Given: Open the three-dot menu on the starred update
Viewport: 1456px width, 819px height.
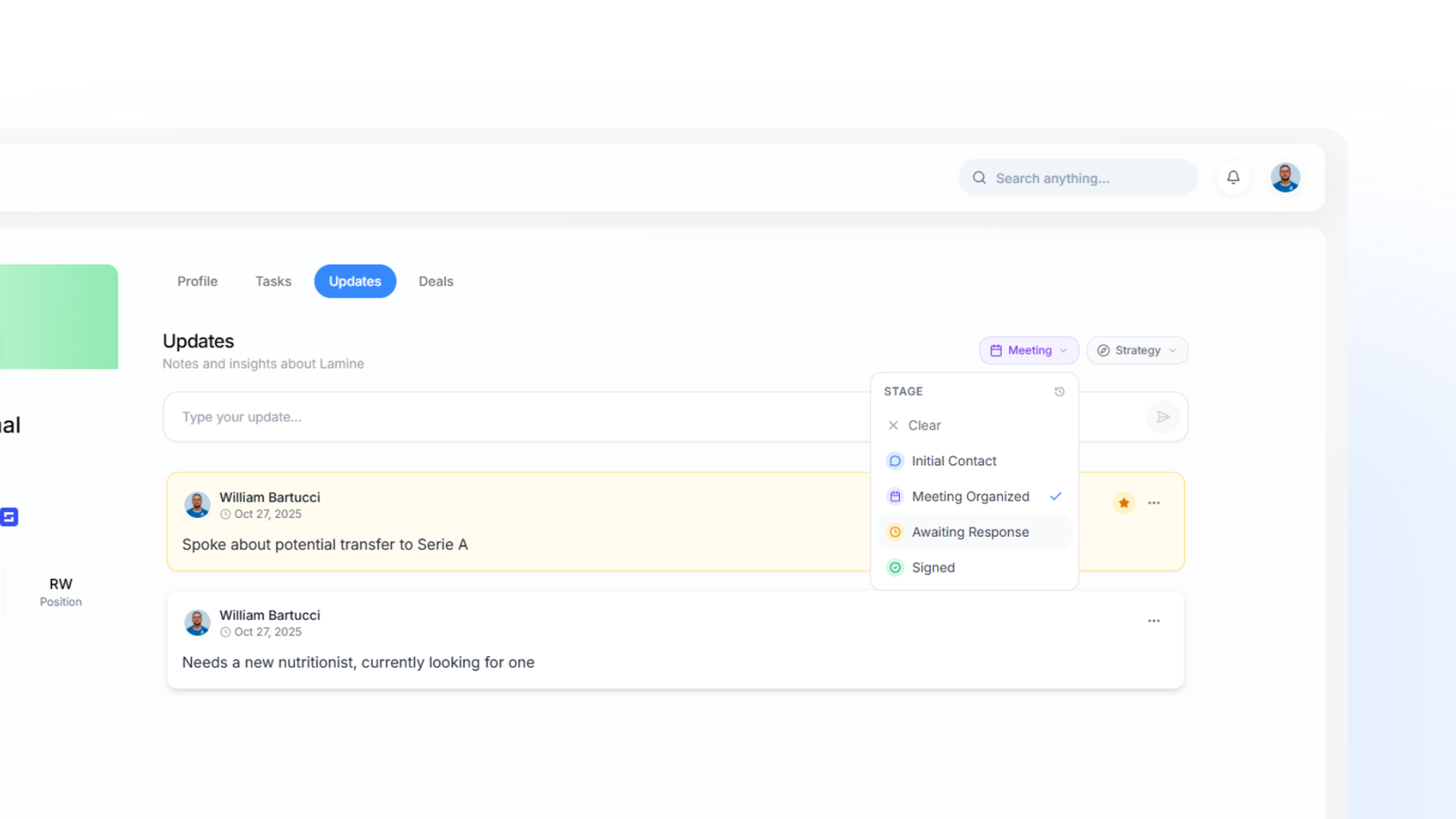Looking at the screenshot, I should pyautogui.click(x=1154, y=502).
